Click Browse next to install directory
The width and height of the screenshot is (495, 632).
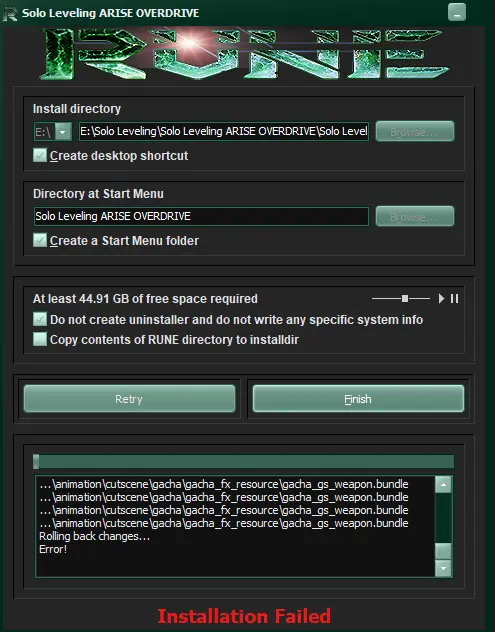pyautogui.click(x=415, y=131)
